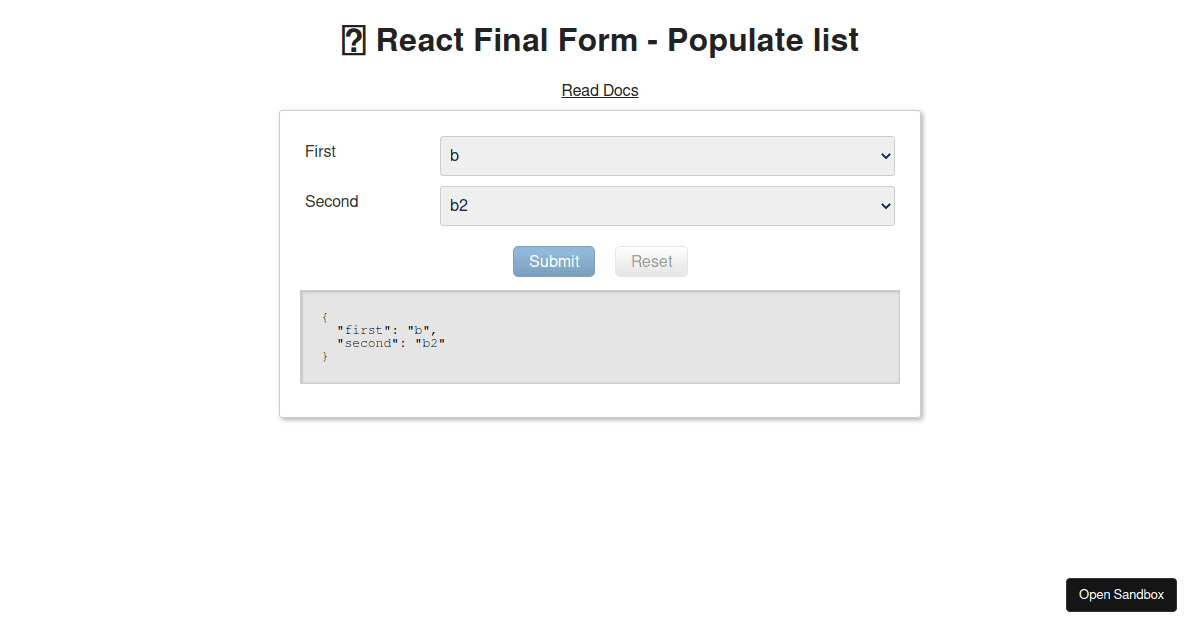Screen dimensions: 1200x630
Task: Open the First select showing value b
Action: (x=667, y=156)
